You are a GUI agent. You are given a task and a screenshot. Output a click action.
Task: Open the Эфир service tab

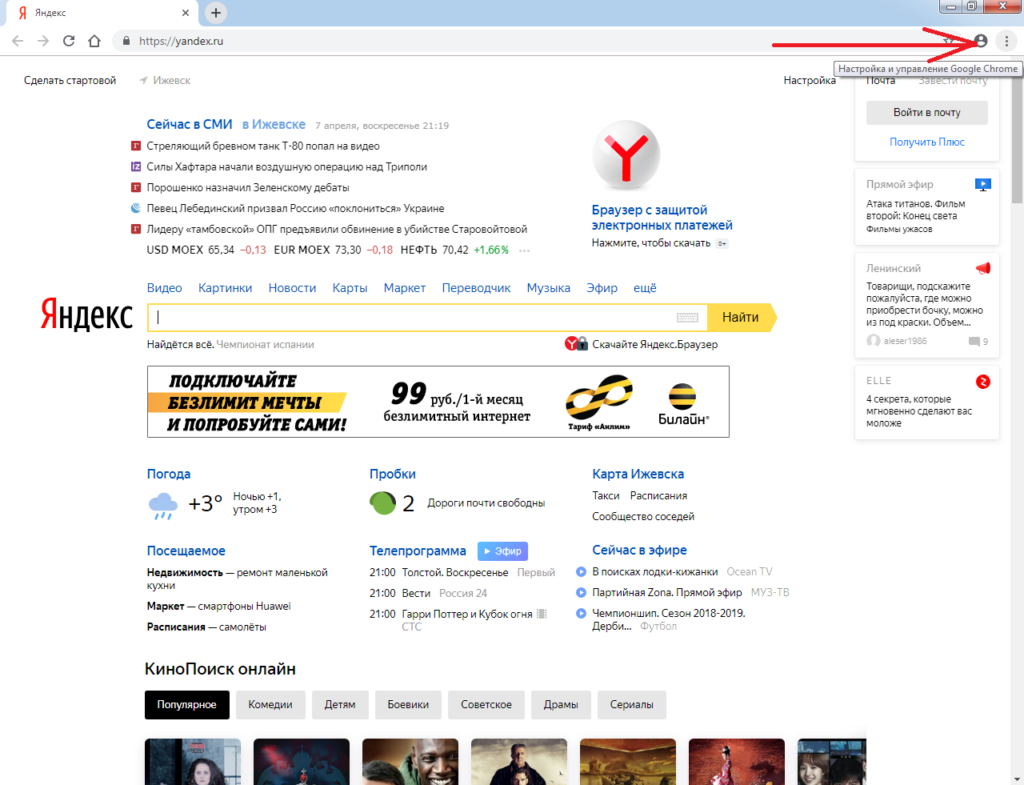coord(601,288)
